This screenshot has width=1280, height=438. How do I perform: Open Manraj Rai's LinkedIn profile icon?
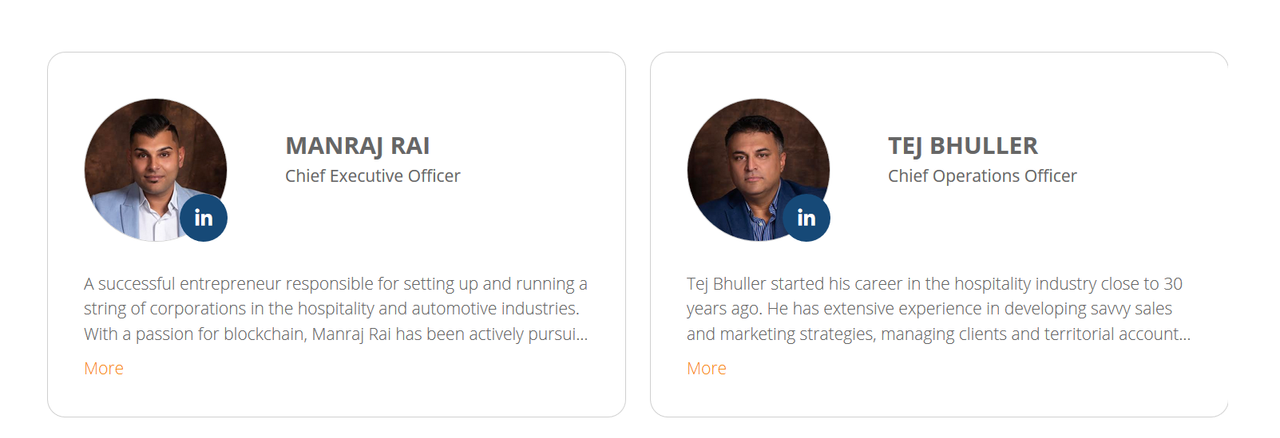[204, 218]
